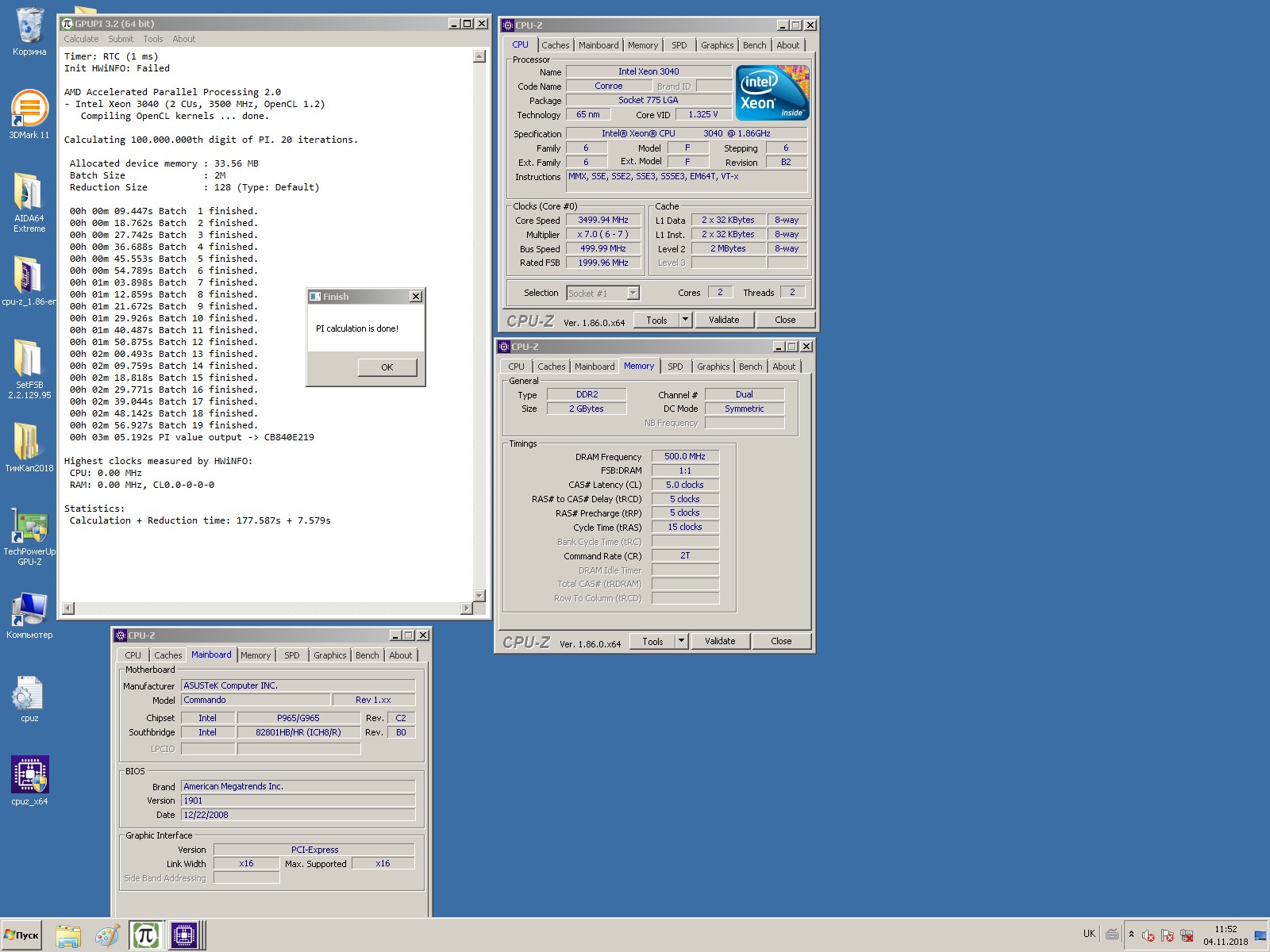Launch TechPowerUp GPU-Z shortcut
This screenshot has height=952, width=1270.
[29, 536]
